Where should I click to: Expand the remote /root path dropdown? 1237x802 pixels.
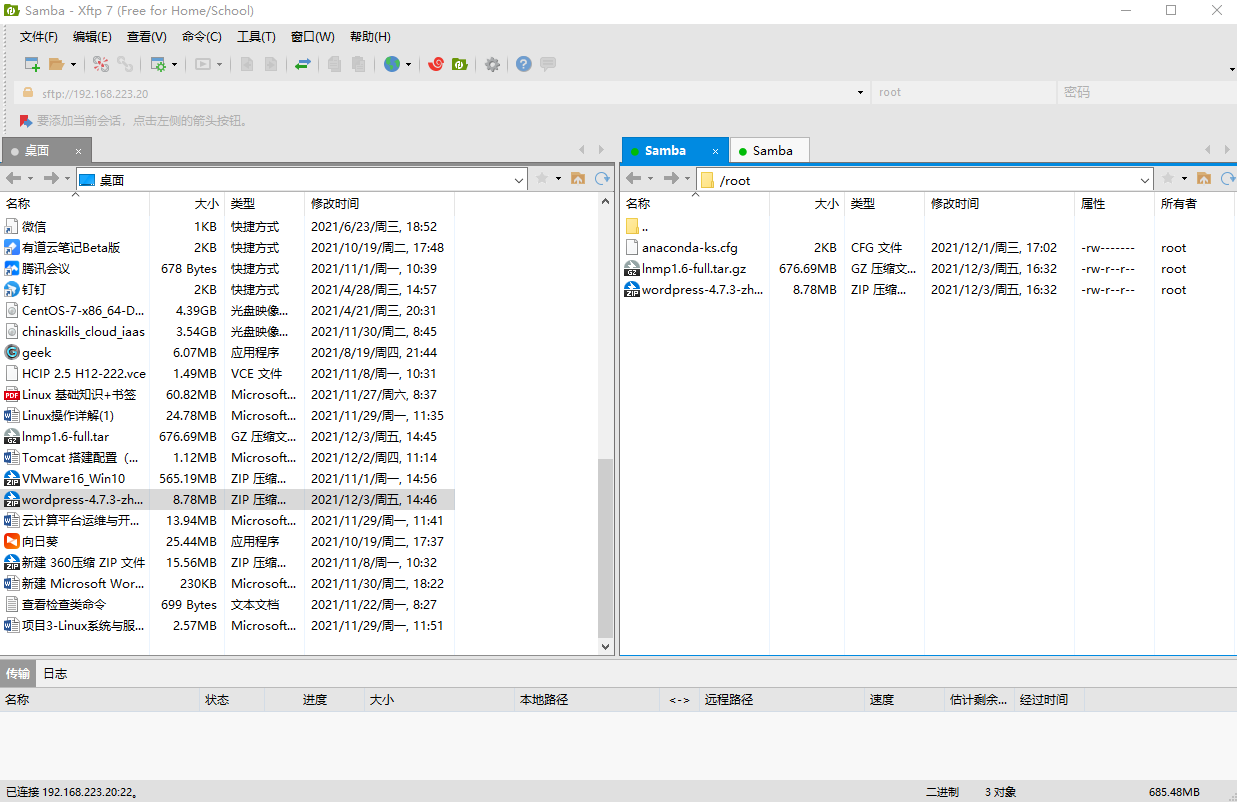pyautogui.click(x=1145, y=180)
